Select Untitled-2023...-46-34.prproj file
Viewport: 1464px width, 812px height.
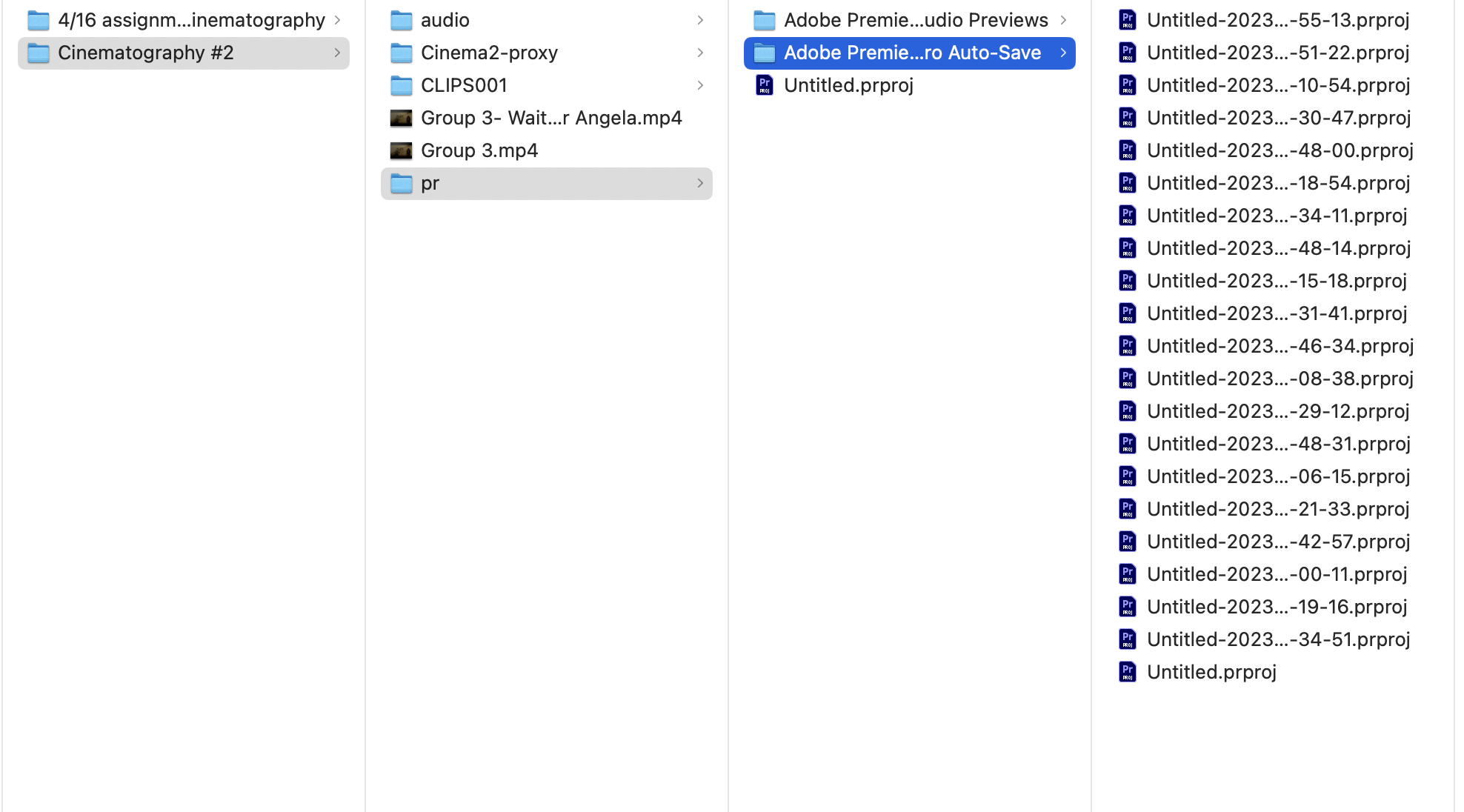(x=1278, y=346)
